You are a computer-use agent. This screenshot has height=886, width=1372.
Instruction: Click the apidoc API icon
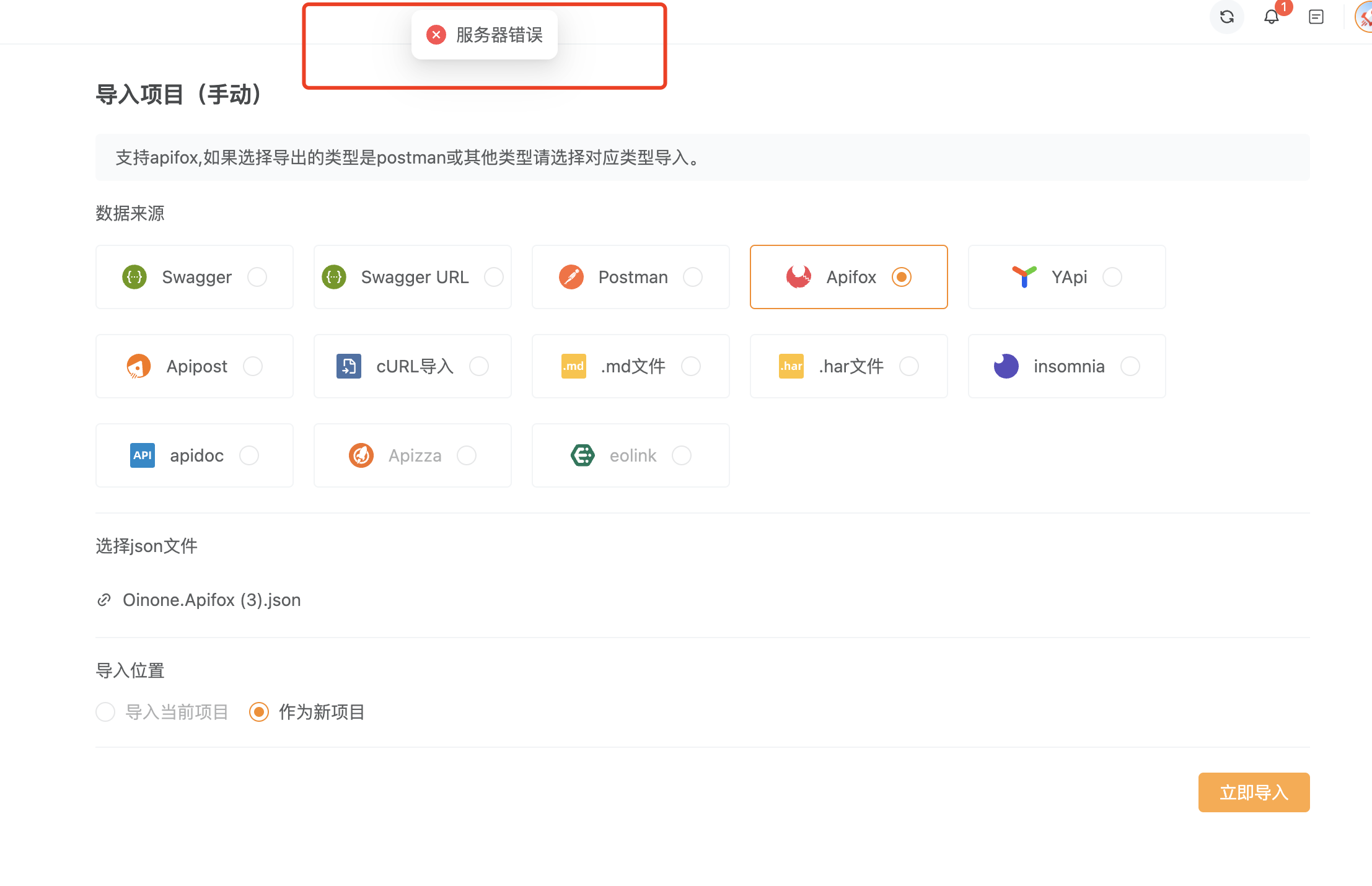(143, 455)
